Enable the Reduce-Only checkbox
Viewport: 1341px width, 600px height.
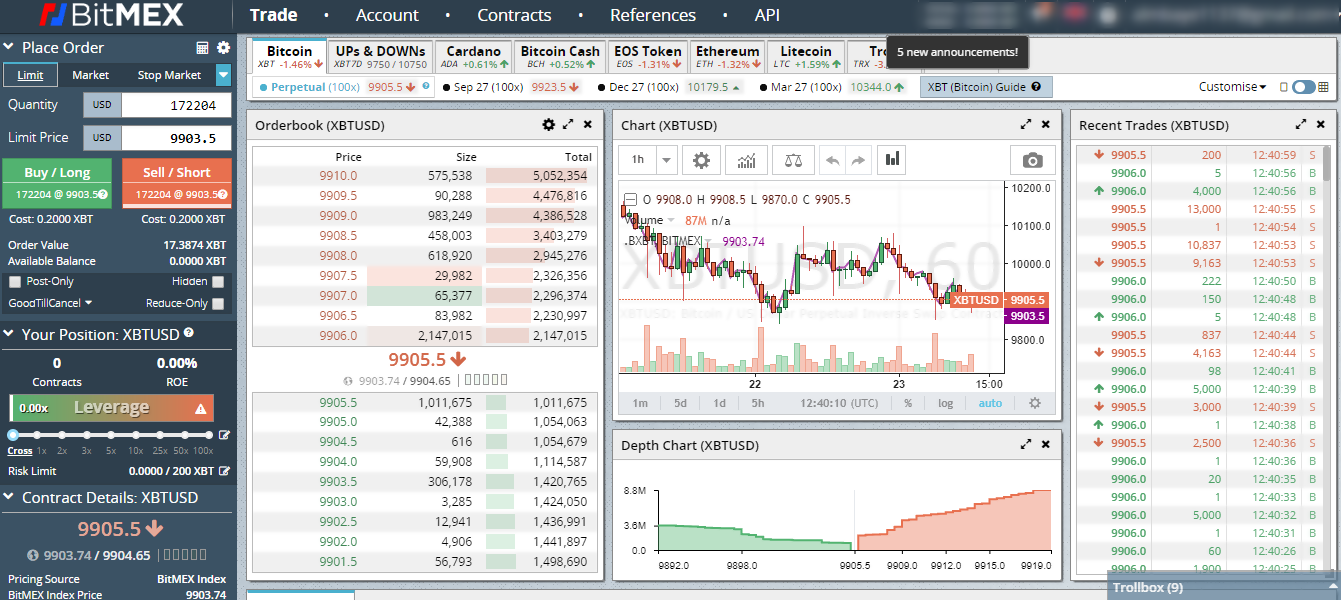click(x=218, y=304)
